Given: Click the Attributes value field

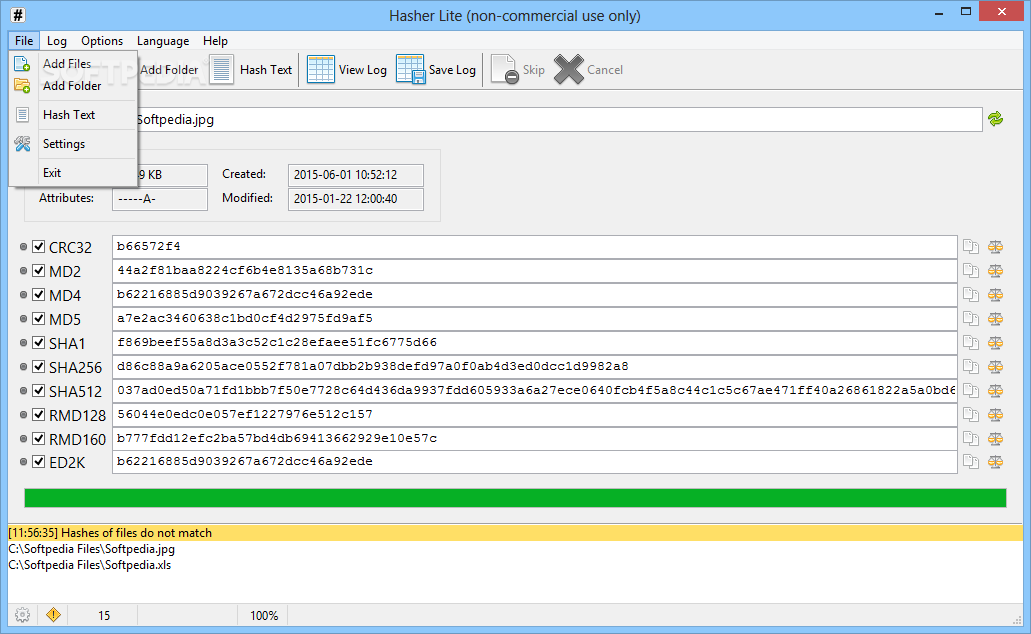Looking at the screenshot, I should pyautogui.click(x=160, y=199).
